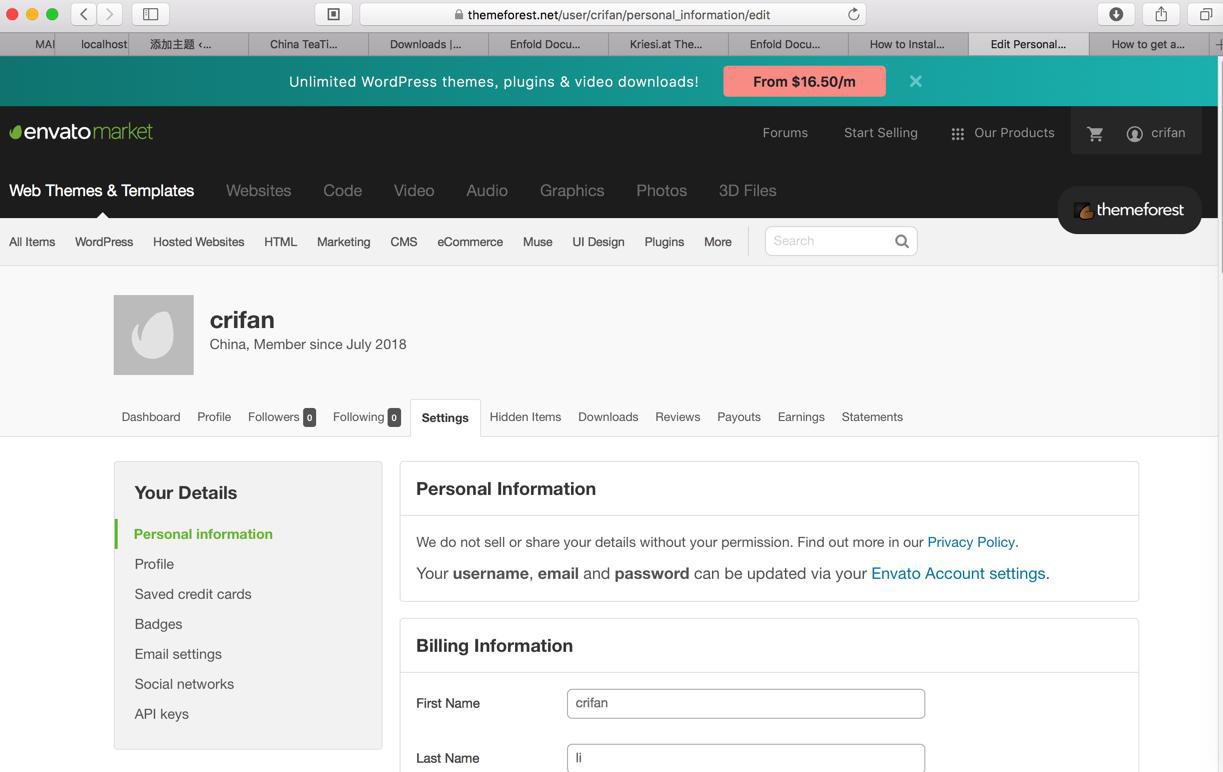
Task: Expand More submenu
Action: tap(718, 242)
